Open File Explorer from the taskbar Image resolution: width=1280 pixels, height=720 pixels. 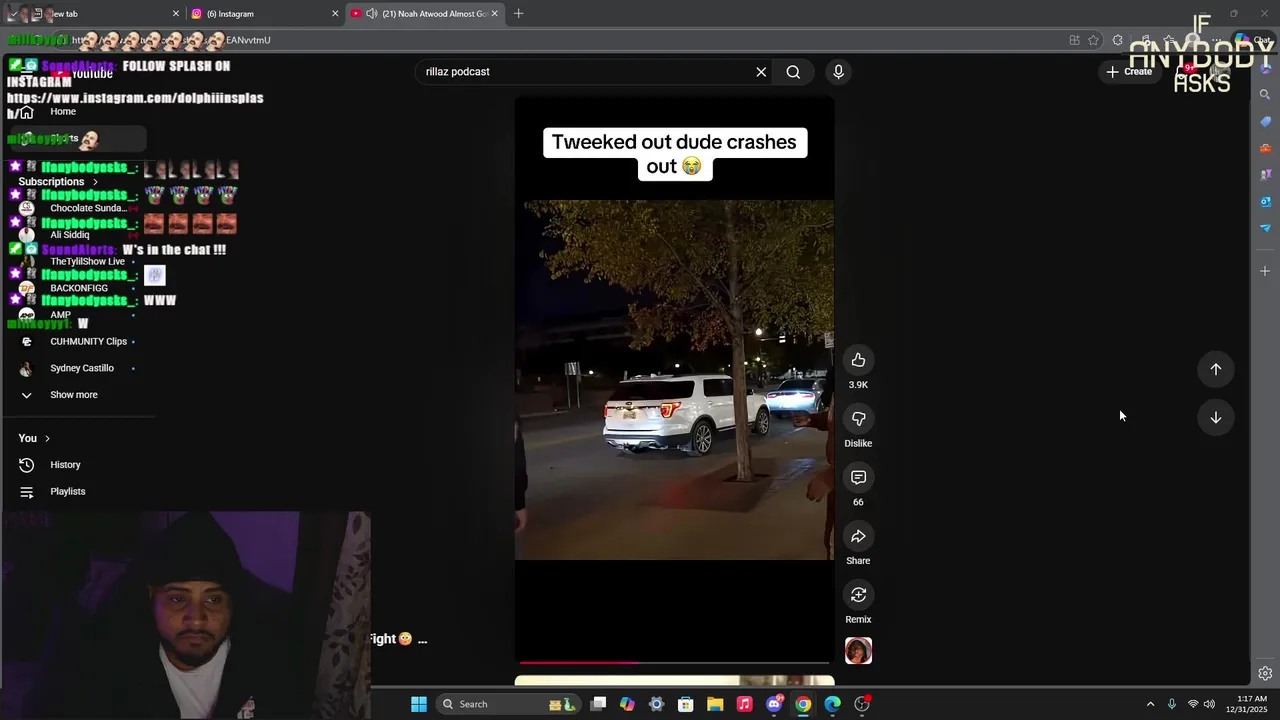point(715,704)
